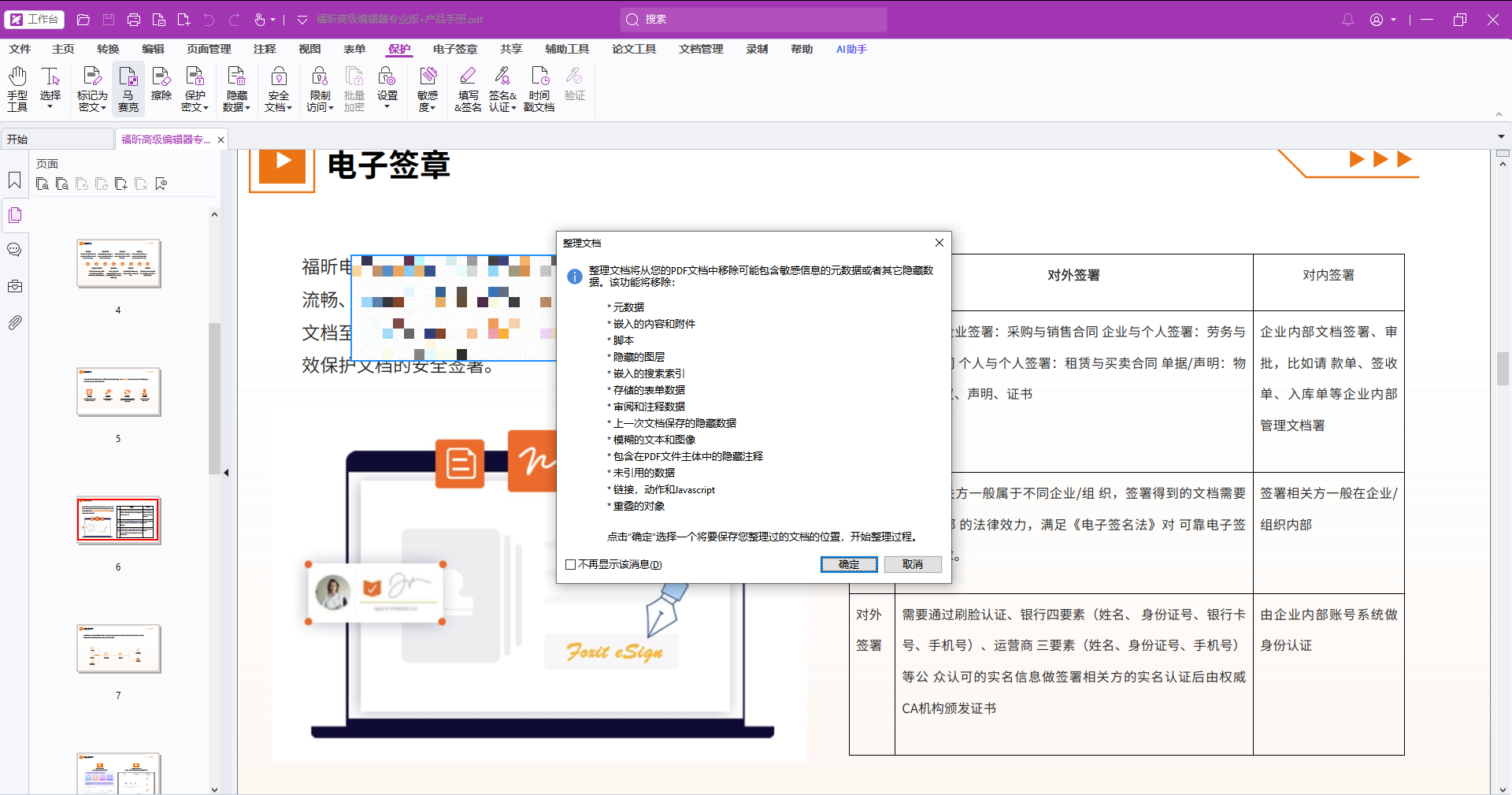This screenshot has height=795, width=1512.
Task: Open the comments panel in sidebar
Action: click(15, 250)
